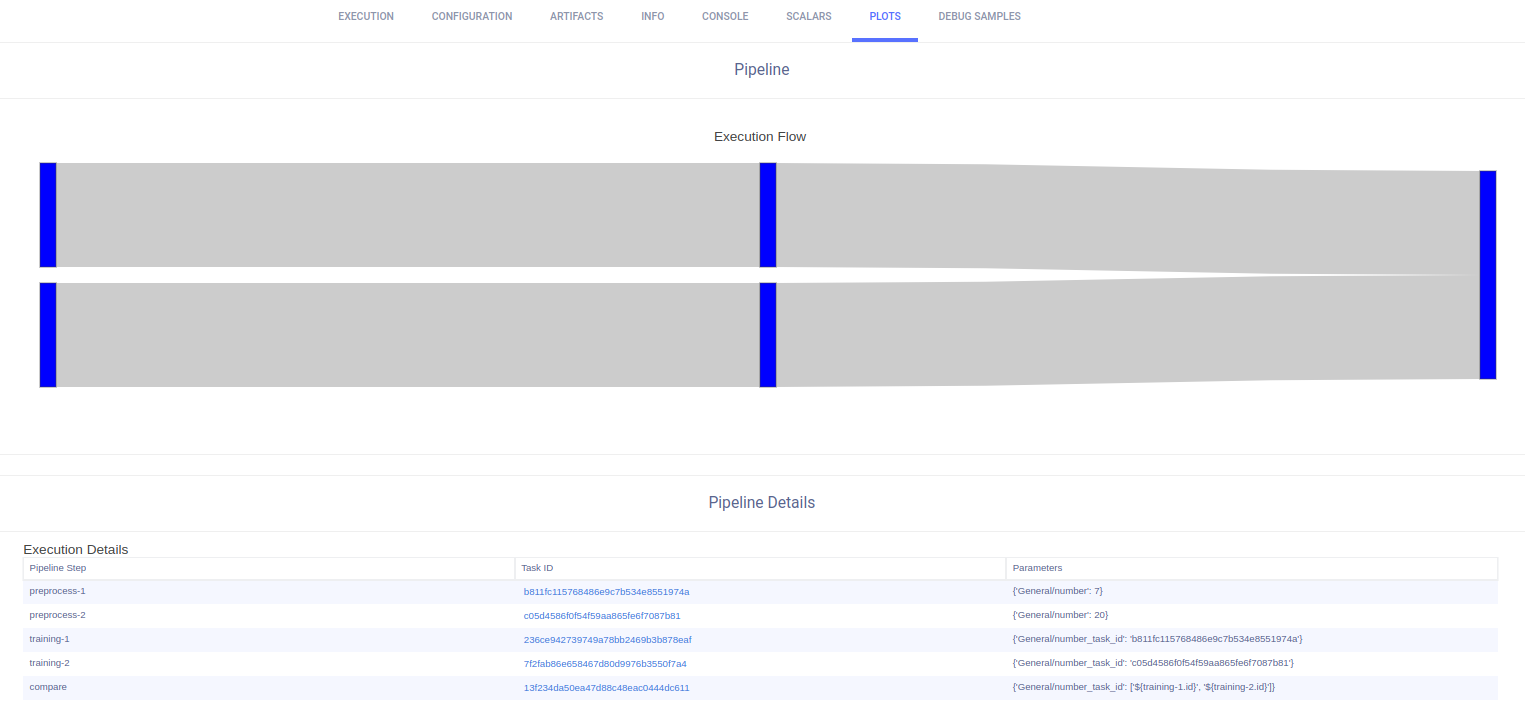Click the gray flow between the upper-left and upper-middle nodes
The image size is (1525, 706).
point(408,215)
